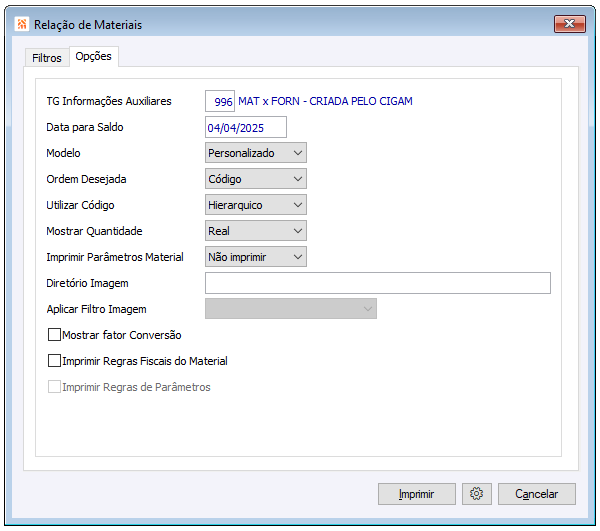Switch to the Filtros tab

(x=47, y=58)
